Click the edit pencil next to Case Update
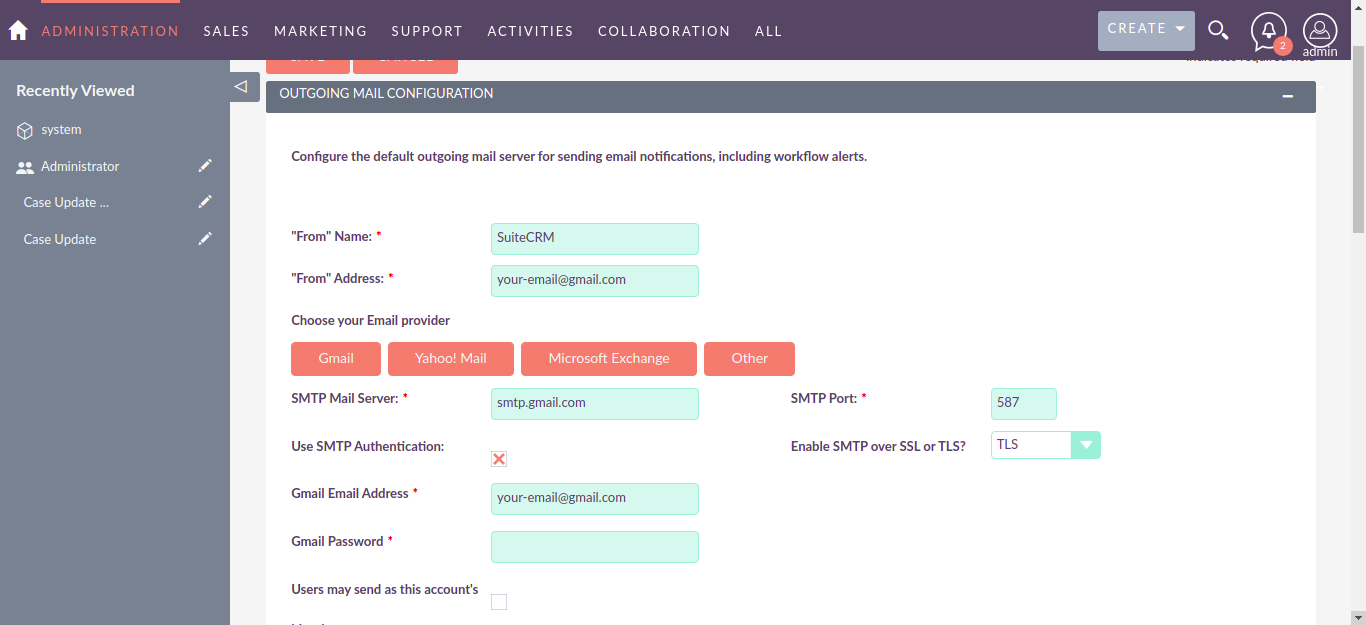Screen dimensions: 1366x625 click(x=205, y=238)
